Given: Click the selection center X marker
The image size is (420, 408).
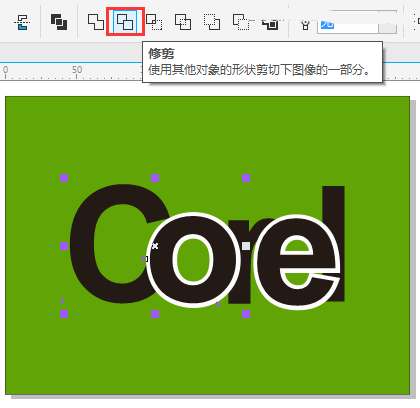Looking at the screenshot, I should click(x=155, y=246).
